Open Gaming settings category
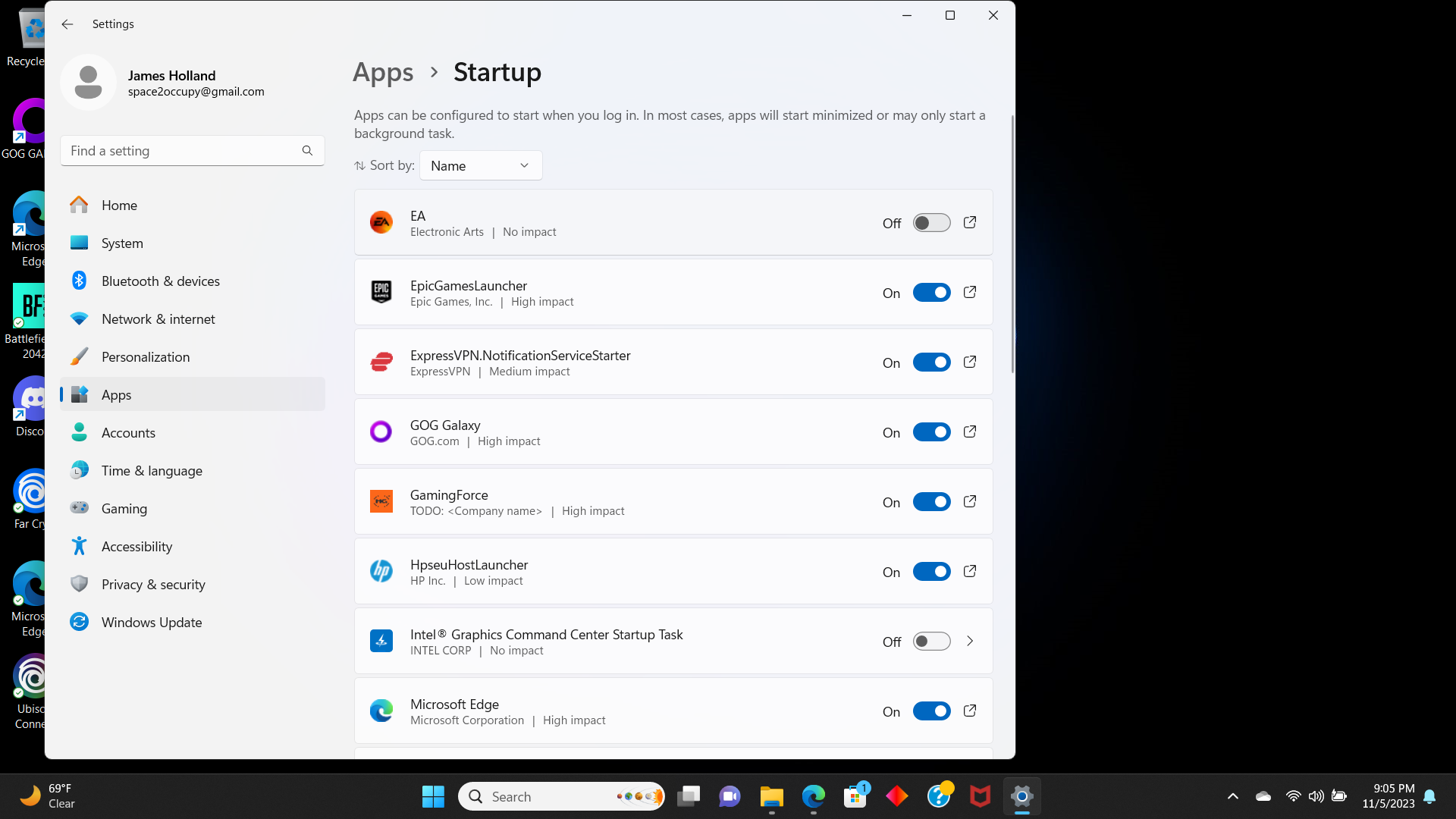Image resolution: width=1456 pixels, height=819 pixels. click(x=193, y=508)
